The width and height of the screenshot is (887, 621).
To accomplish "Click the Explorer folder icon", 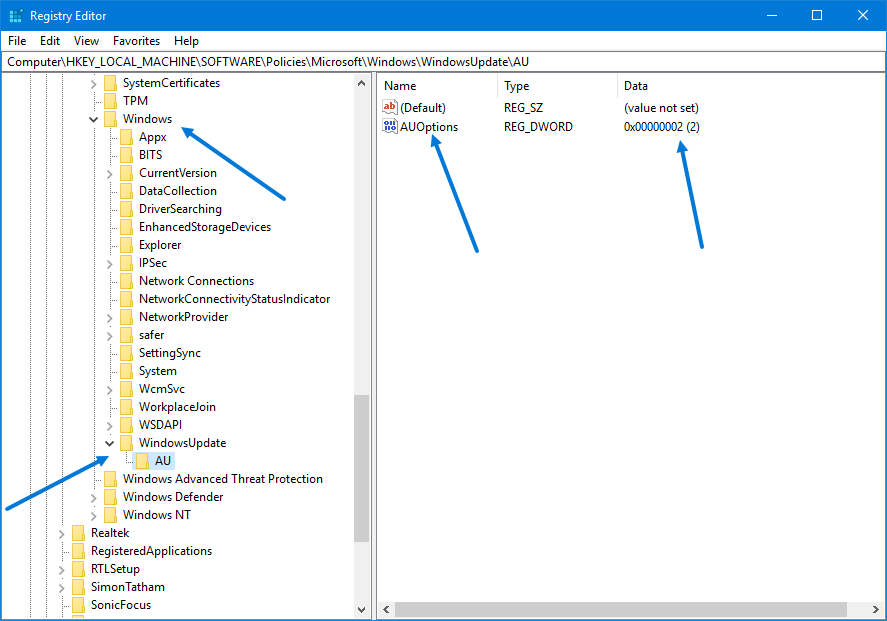I will (x=126, y=245).
